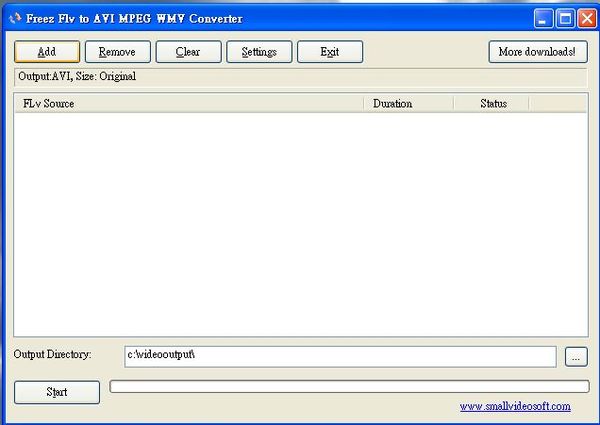Click the Add button
The height and width of the screenshot is (425, 600).
click(x=47, y=52)
